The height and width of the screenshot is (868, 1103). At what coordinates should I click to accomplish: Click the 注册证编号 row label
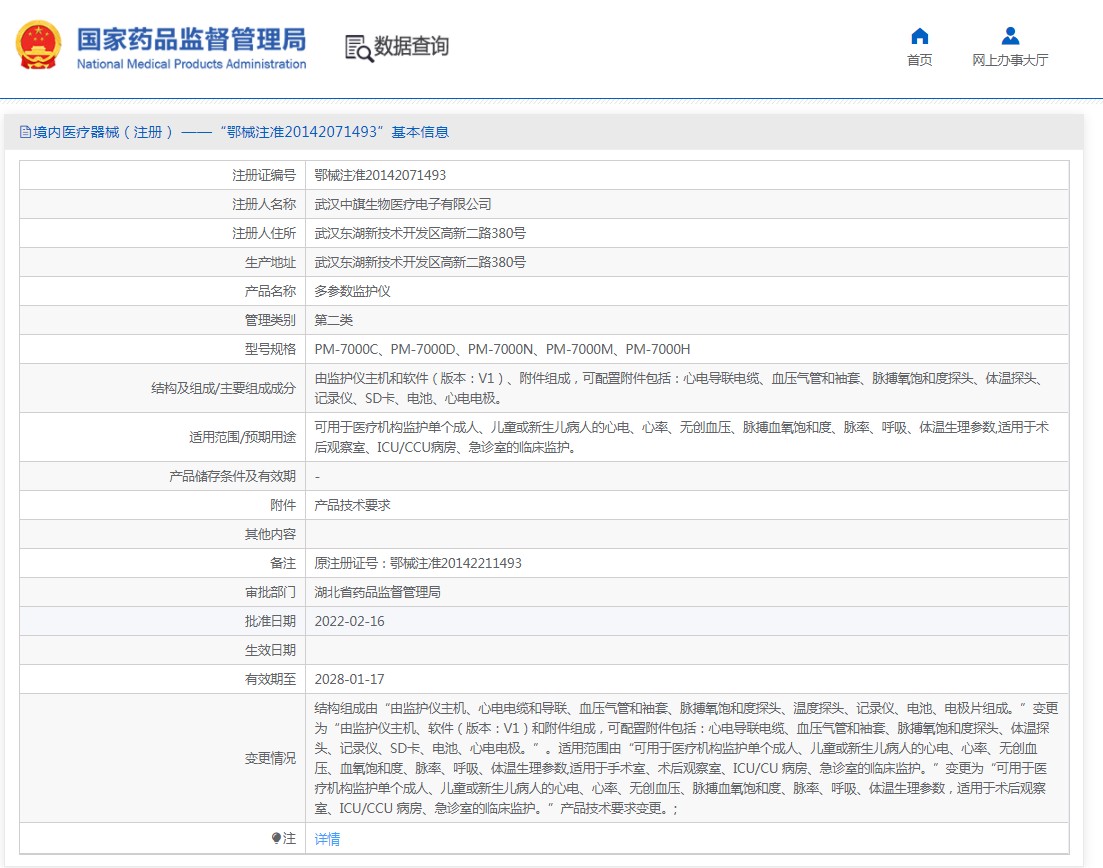[x=264, y=175]
